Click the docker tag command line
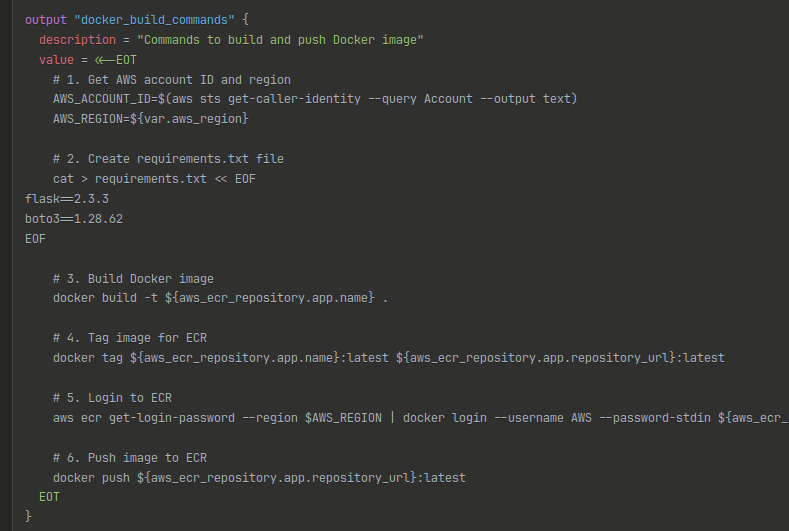 [x=389, y=358]
